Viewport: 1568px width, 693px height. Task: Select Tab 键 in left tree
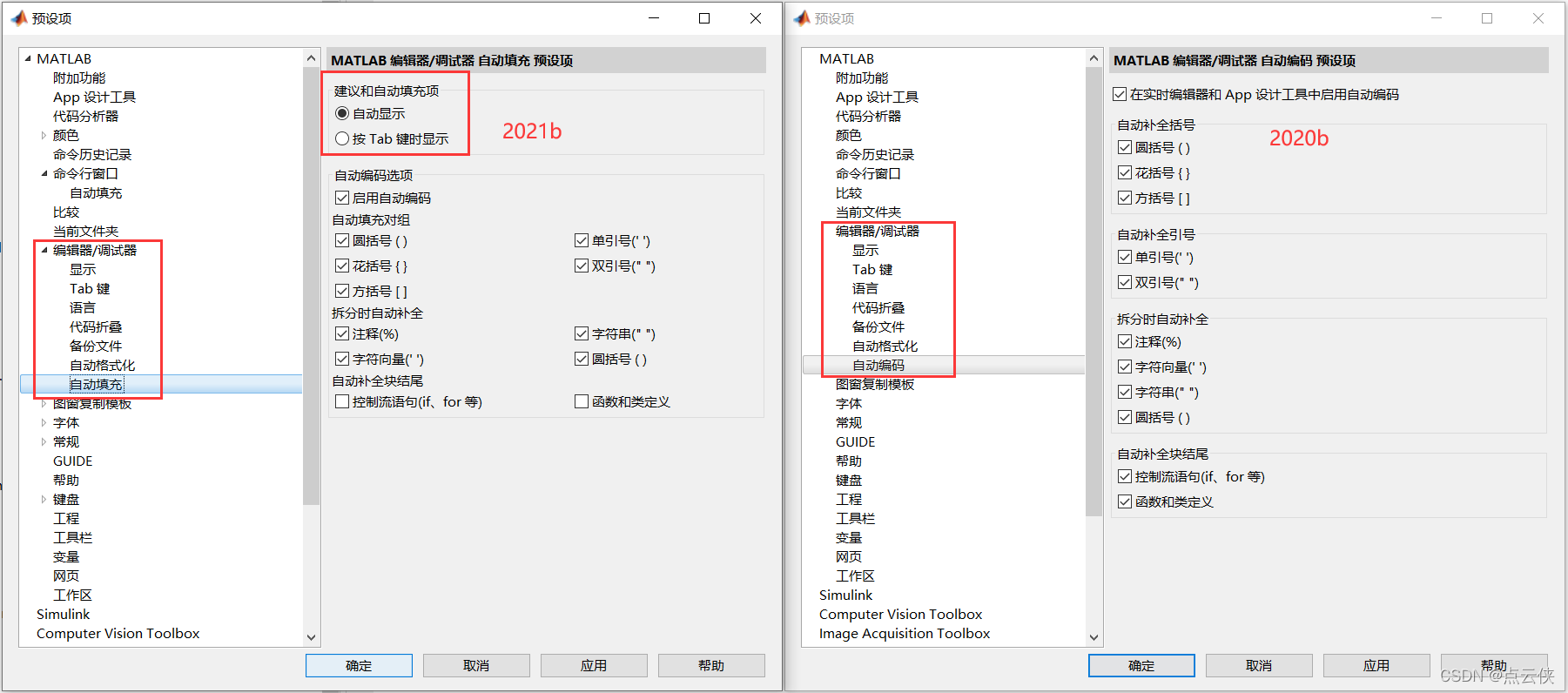click(x=90, y=289)
